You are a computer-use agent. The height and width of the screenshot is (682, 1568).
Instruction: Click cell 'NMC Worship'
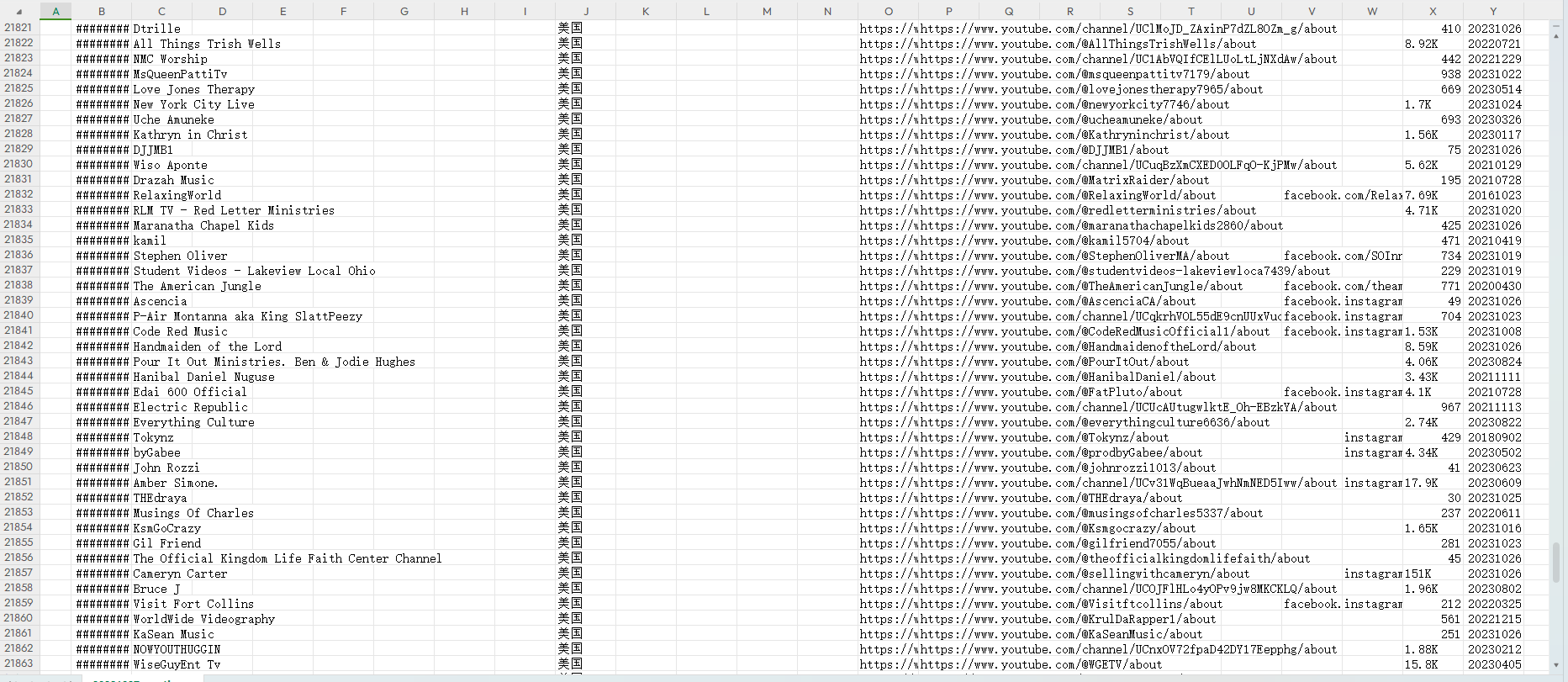[171, 59]
